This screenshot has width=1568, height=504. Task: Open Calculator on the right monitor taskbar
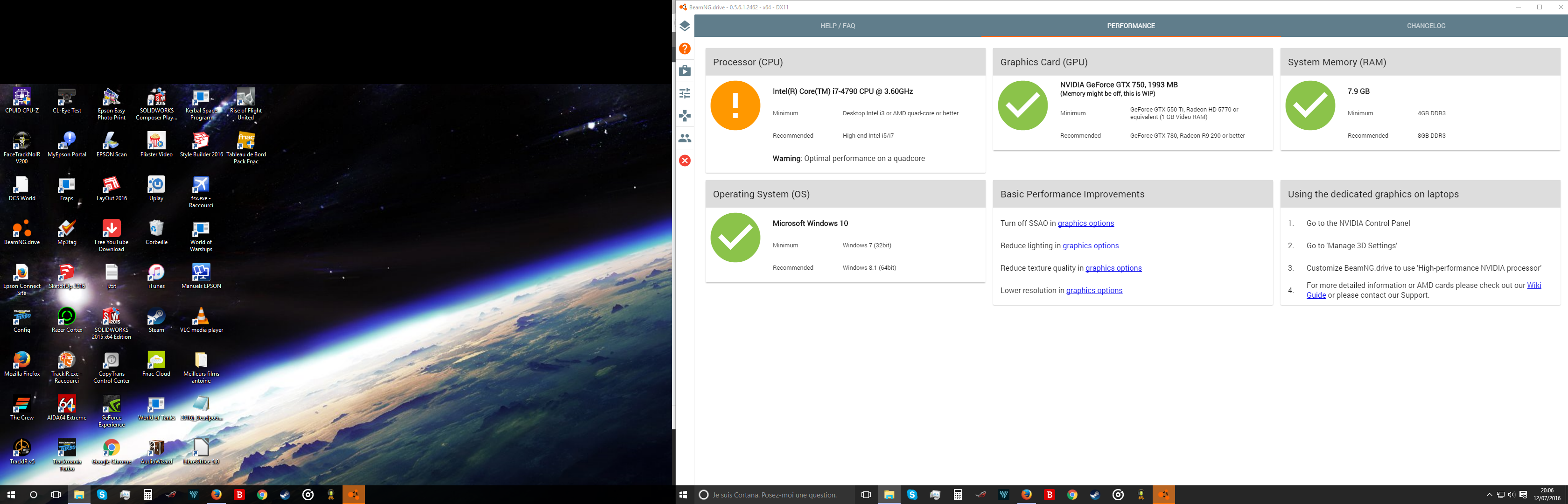coord(958,495)
